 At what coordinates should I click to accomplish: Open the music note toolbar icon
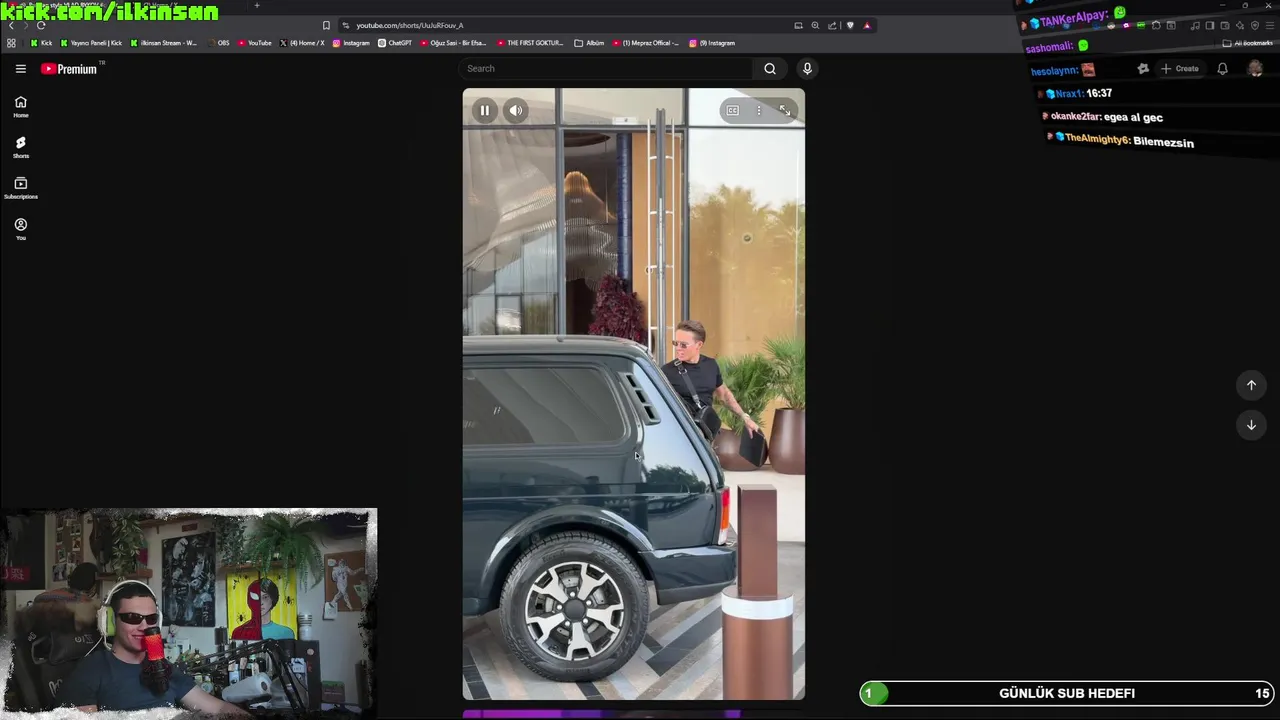pyautogui.click(x=1195, y=25)
